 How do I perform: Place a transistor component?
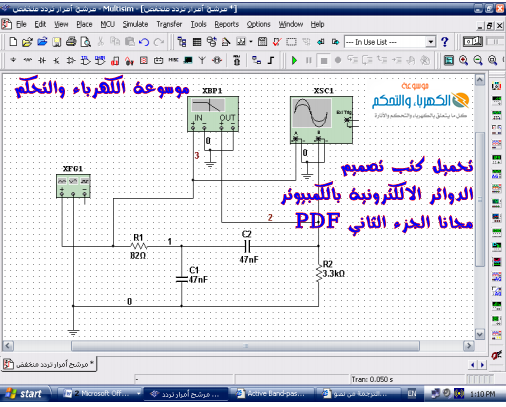point(56,61)
